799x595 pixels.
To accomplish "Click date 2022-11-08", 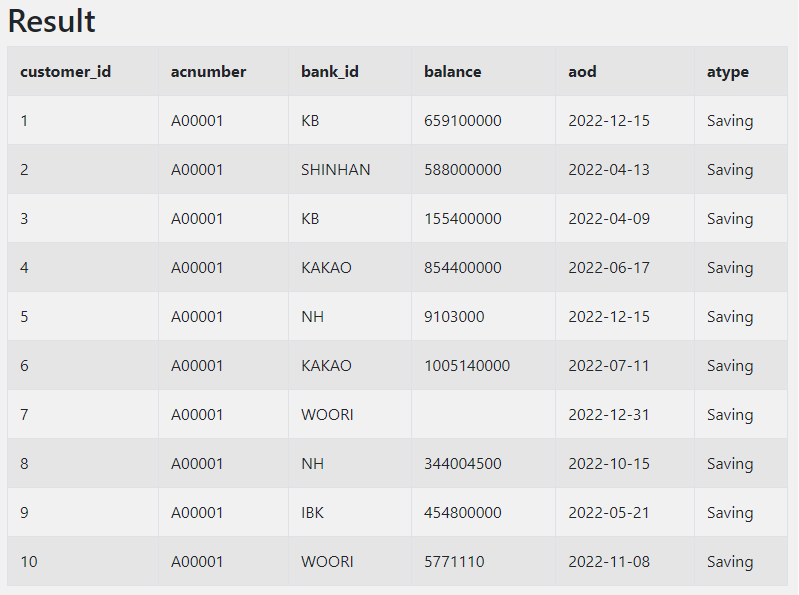I will (x=609, y=561).
